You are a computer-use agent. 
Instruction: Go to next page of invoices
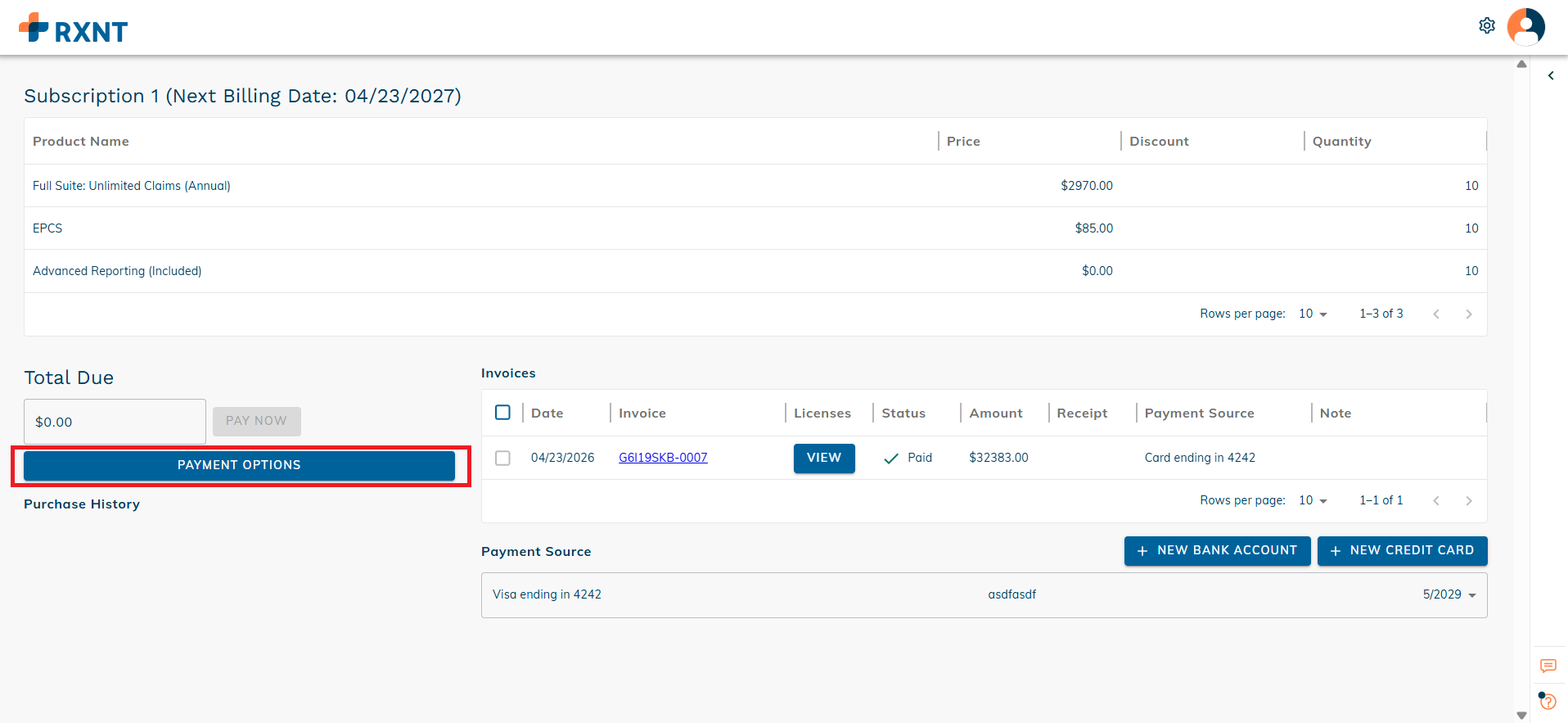coord(1469,501)
